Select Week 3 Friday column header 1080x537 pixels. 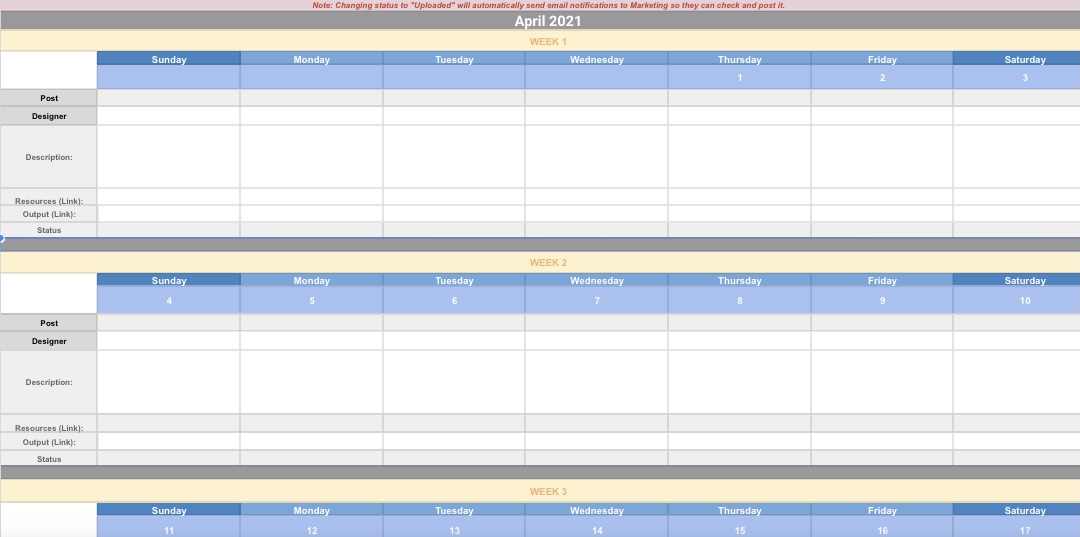coord(882,510)
